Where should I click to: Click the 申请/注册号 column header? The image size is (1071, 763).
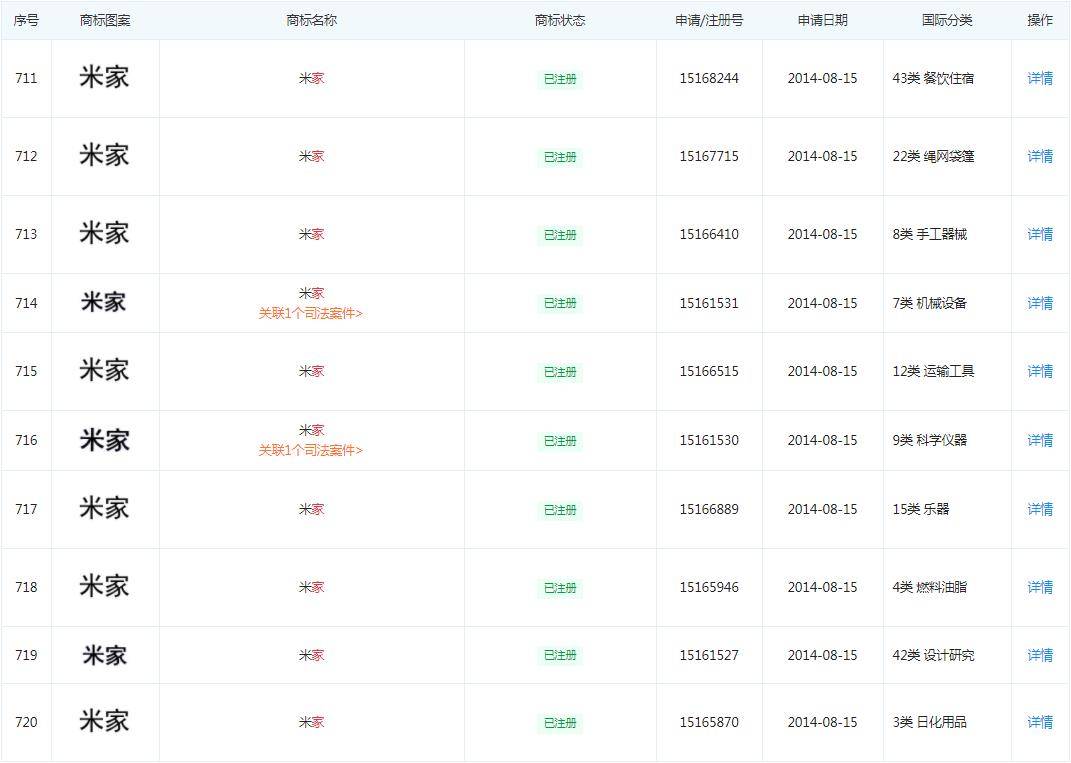coord(709,20)
